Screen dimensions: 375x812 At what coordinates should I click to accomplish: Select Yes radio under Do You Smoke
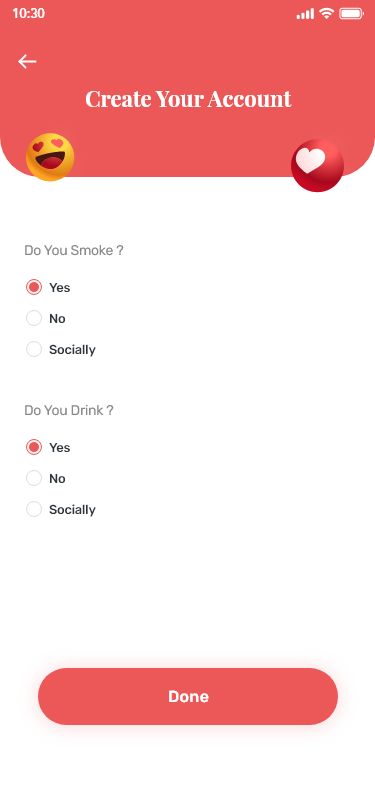coord(34,287)
